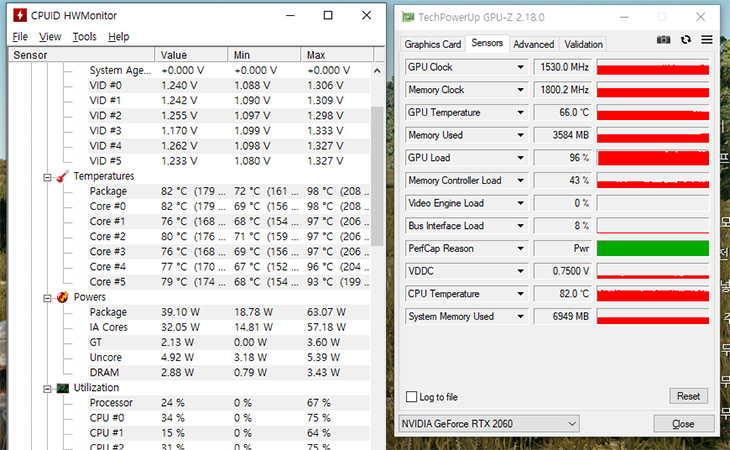The width and height of the screenshot is (730, 450).
Task: Click the HWMonitor scroll up arrow
Action: (x=377, y=71)
